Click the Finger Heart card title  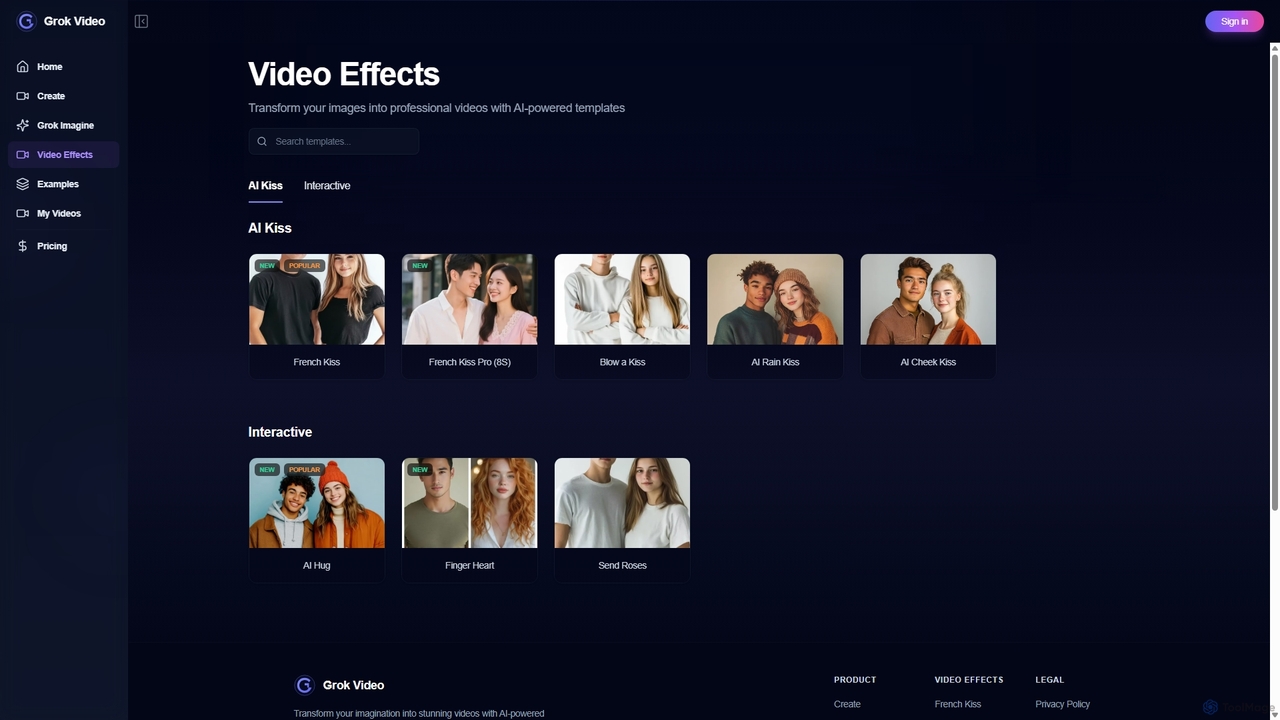(x=470, y=566)
